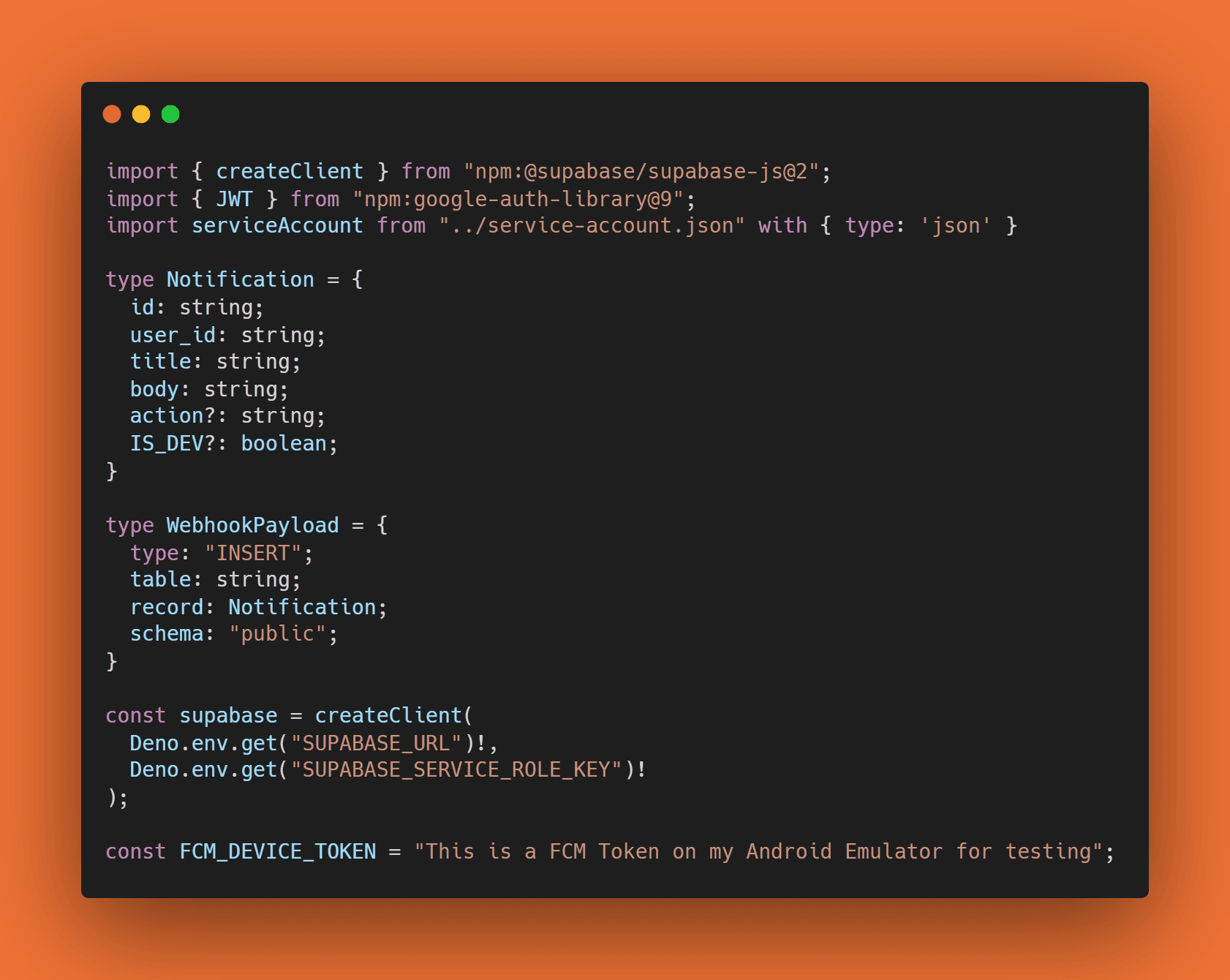This screenshot has height=980, width=1230.
Task: Place cursor on serviceAccount import name
Action: coord(277,225)
